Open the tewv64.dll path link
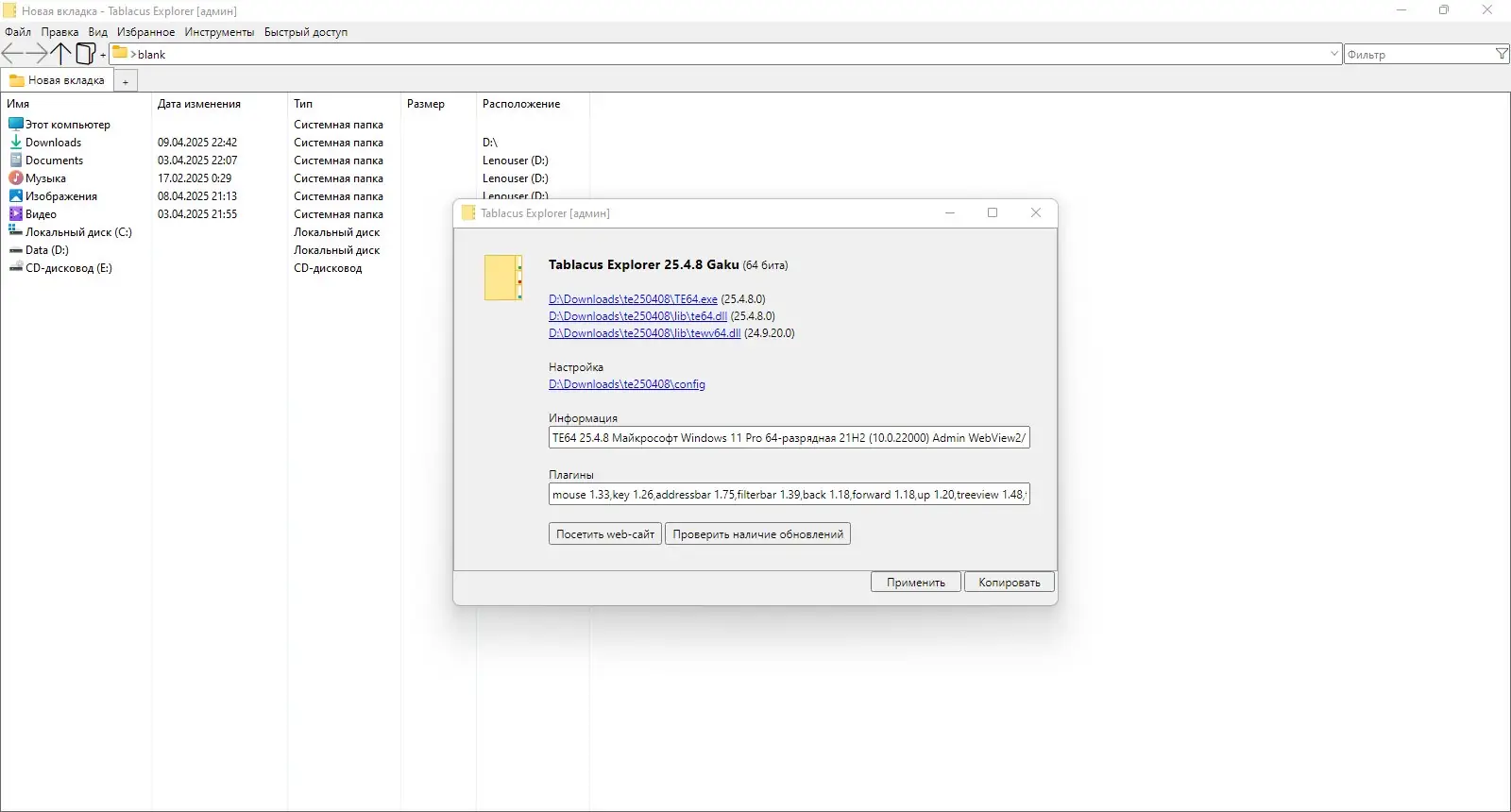This screenshot has width=1511, height=812. pos(644,333)
